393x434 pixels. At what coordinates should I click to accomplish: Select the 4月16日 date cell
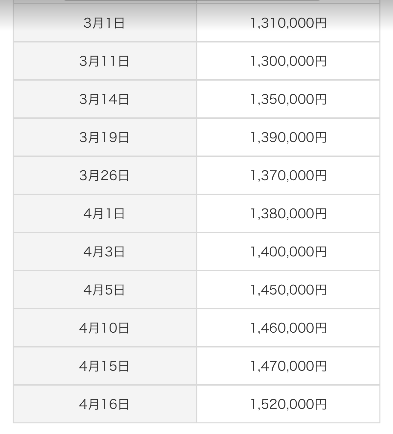(105, 404)
